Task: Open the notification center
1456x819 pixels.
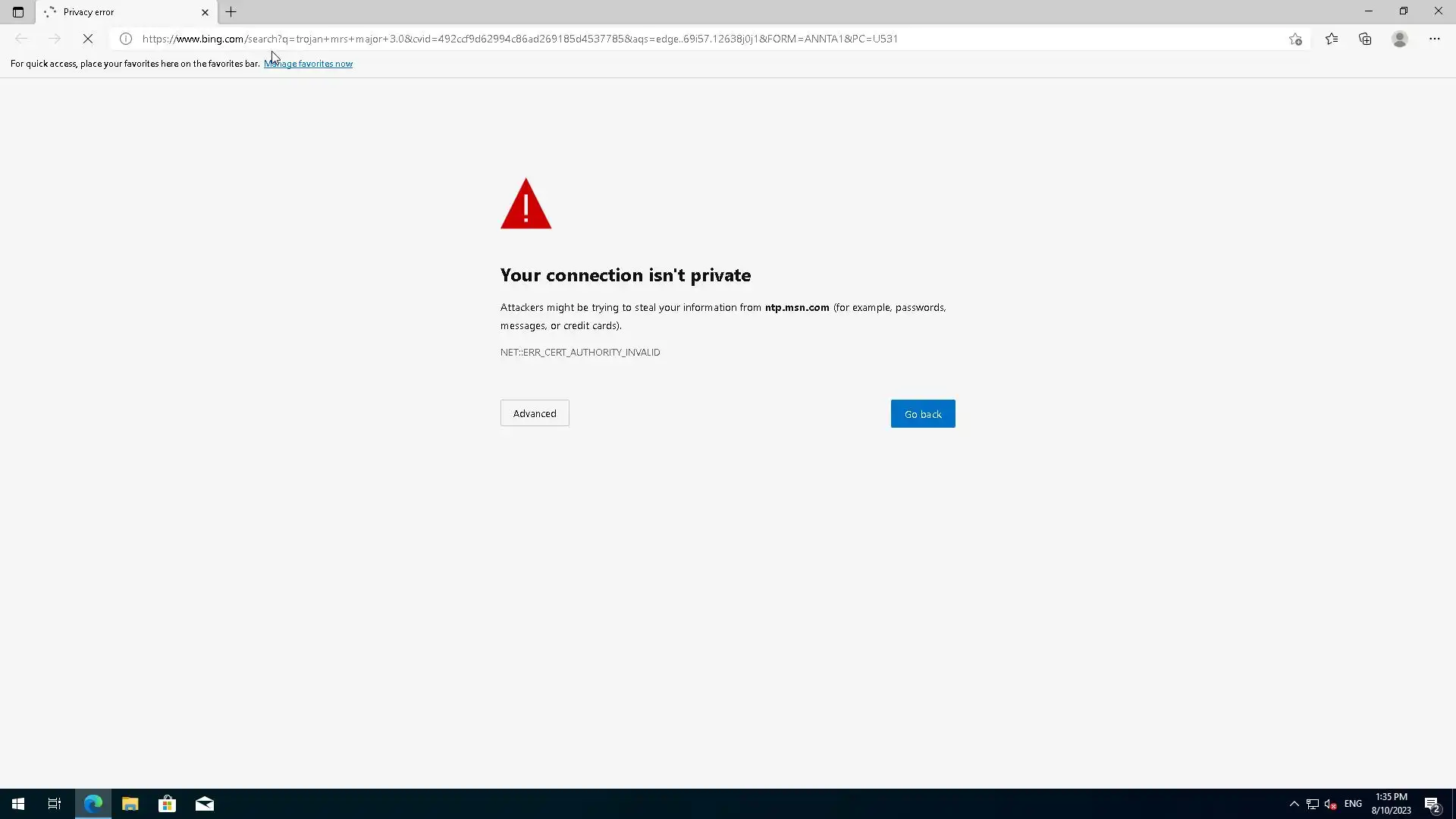Action: 1432,804
